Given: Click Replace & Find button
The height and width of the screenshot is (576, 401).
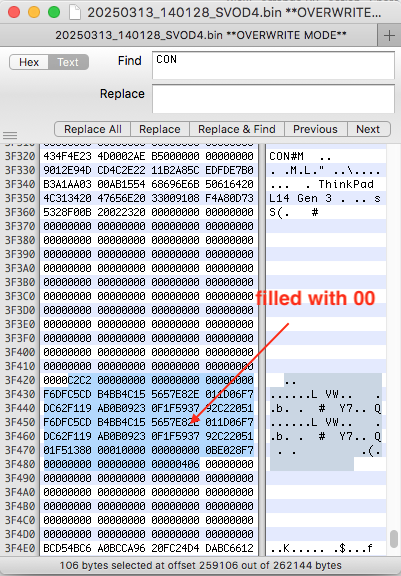Looking at the screenshot, I should [x=237, y=129].
